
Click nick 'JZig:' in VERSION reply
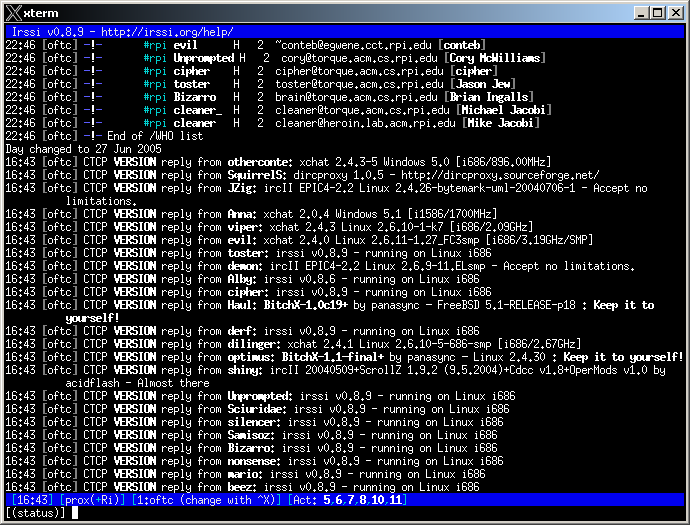242,188
